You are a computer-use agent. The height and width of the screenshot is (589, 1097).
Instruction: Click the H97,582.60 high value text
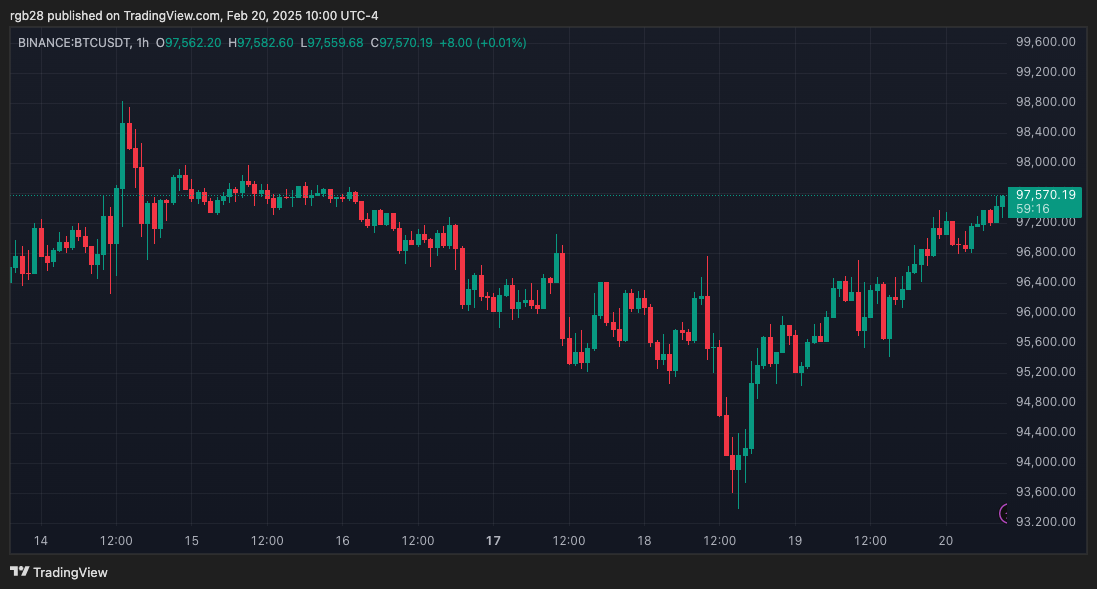pyautogui.click(x=262, y=43)
